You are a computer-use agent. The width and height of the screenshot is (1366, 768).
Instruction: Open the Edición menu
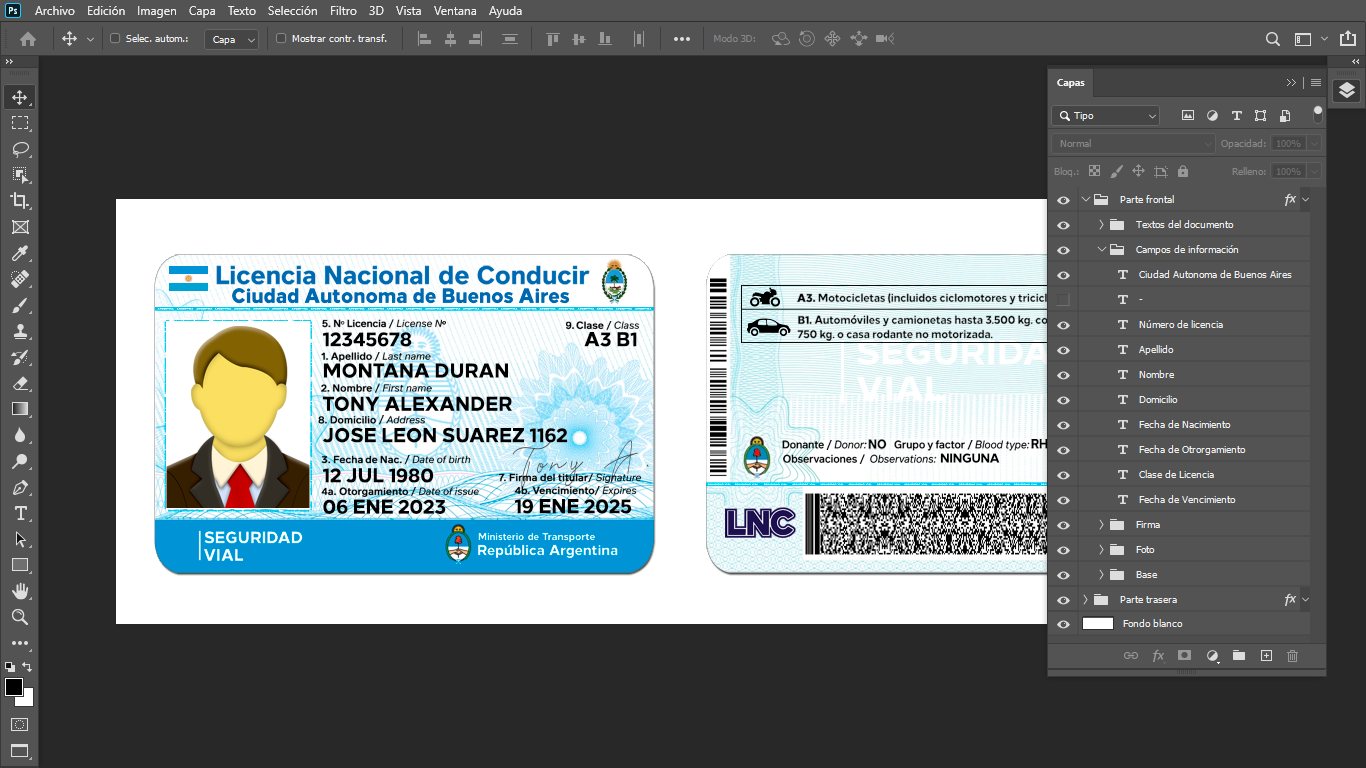(106, 11)
